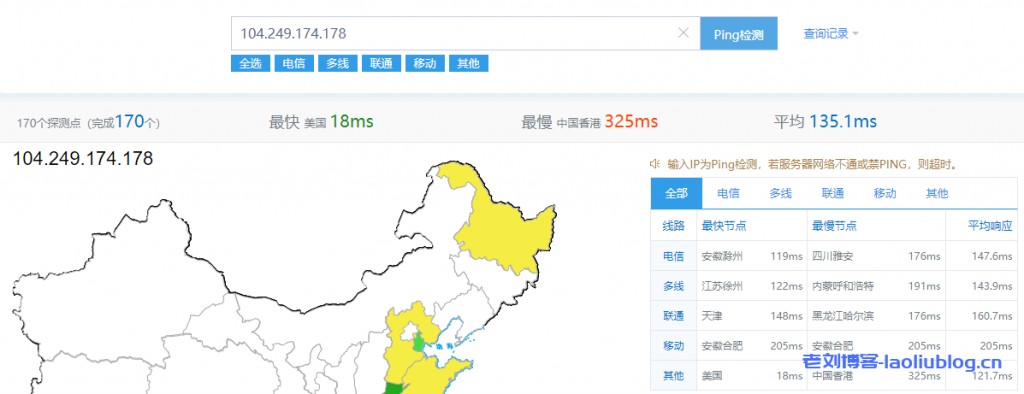Click the 内蒙呼和浩特 slowest node cell
Image resolution: width=1024 pixels, height=394 pixels.
(x=843, y=286)
